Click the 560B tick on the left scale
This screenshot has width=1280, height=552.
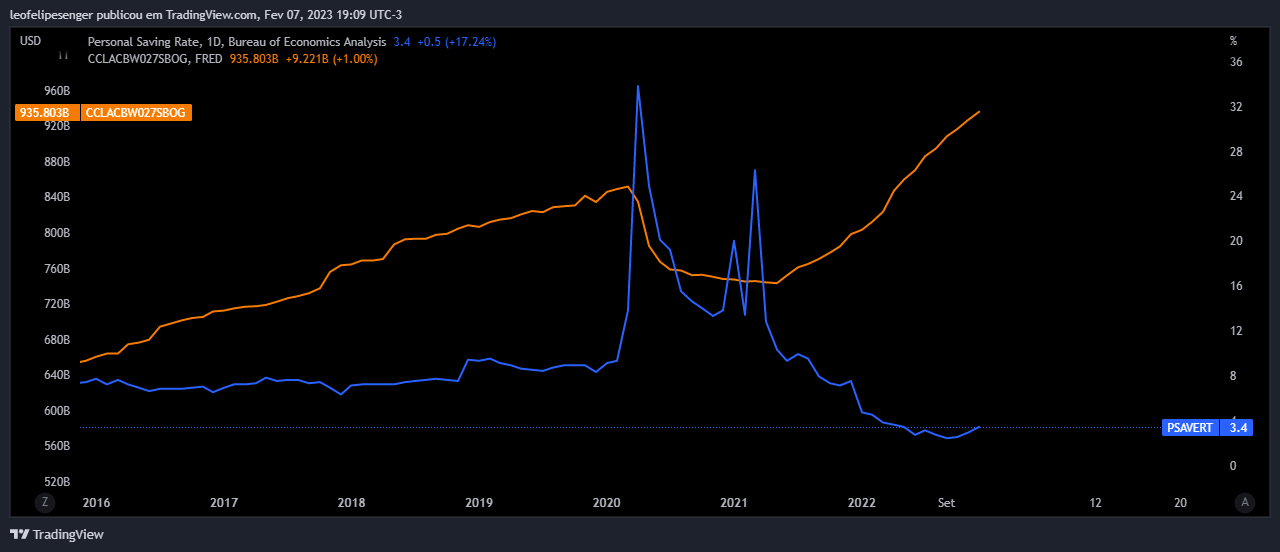[58, 446]
